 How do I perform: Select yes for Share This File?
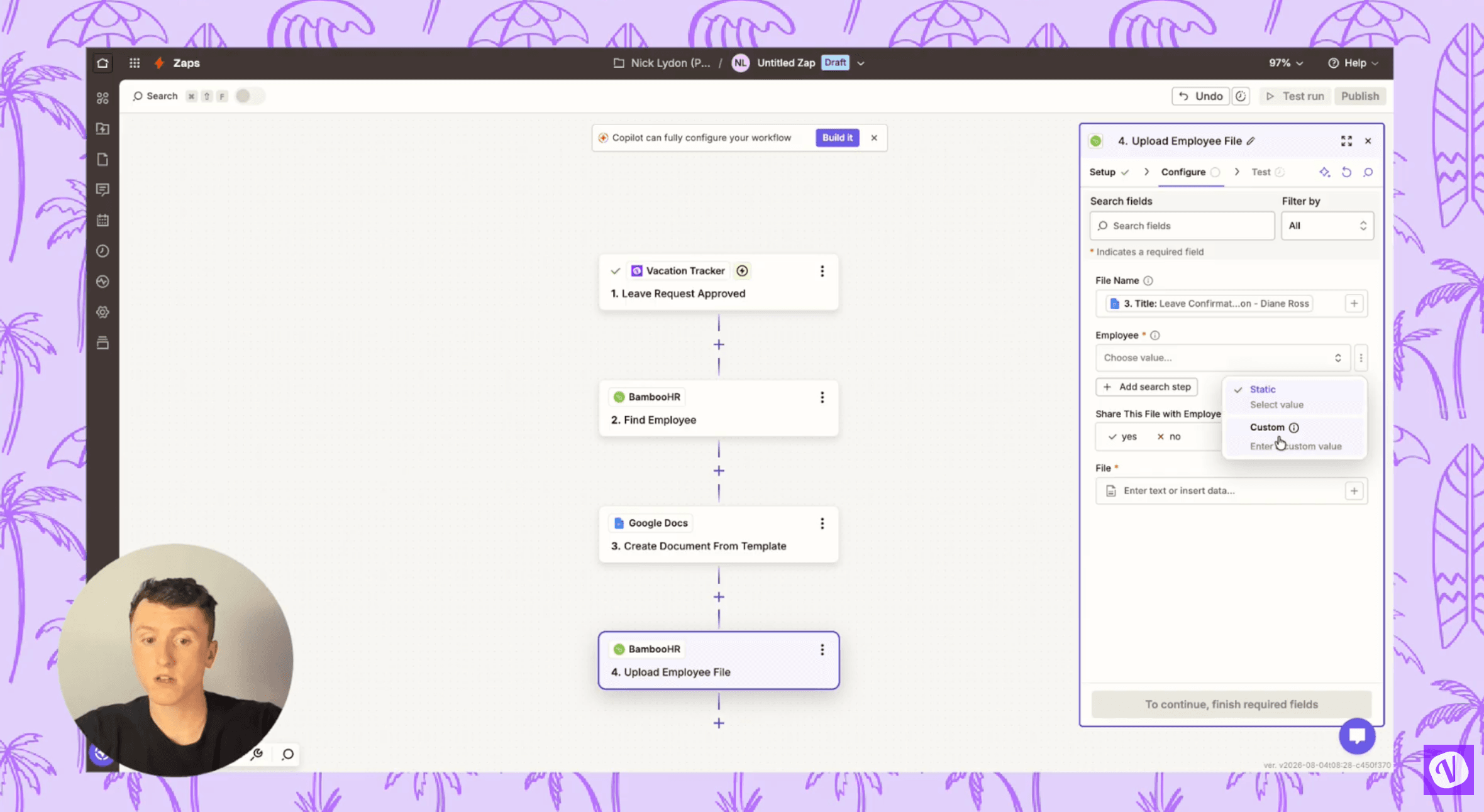click(x=1123, y=437)
